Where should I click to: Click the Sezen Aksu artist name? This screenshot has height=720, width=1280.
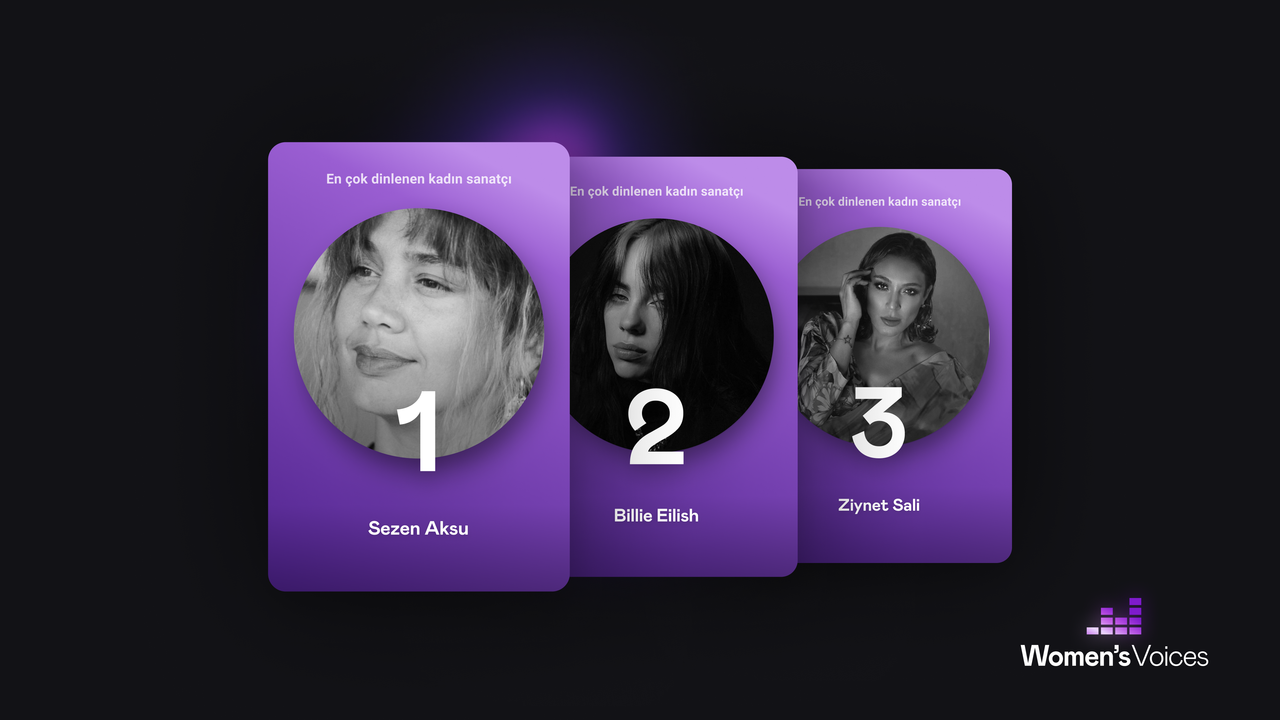(x=418, y=528)
